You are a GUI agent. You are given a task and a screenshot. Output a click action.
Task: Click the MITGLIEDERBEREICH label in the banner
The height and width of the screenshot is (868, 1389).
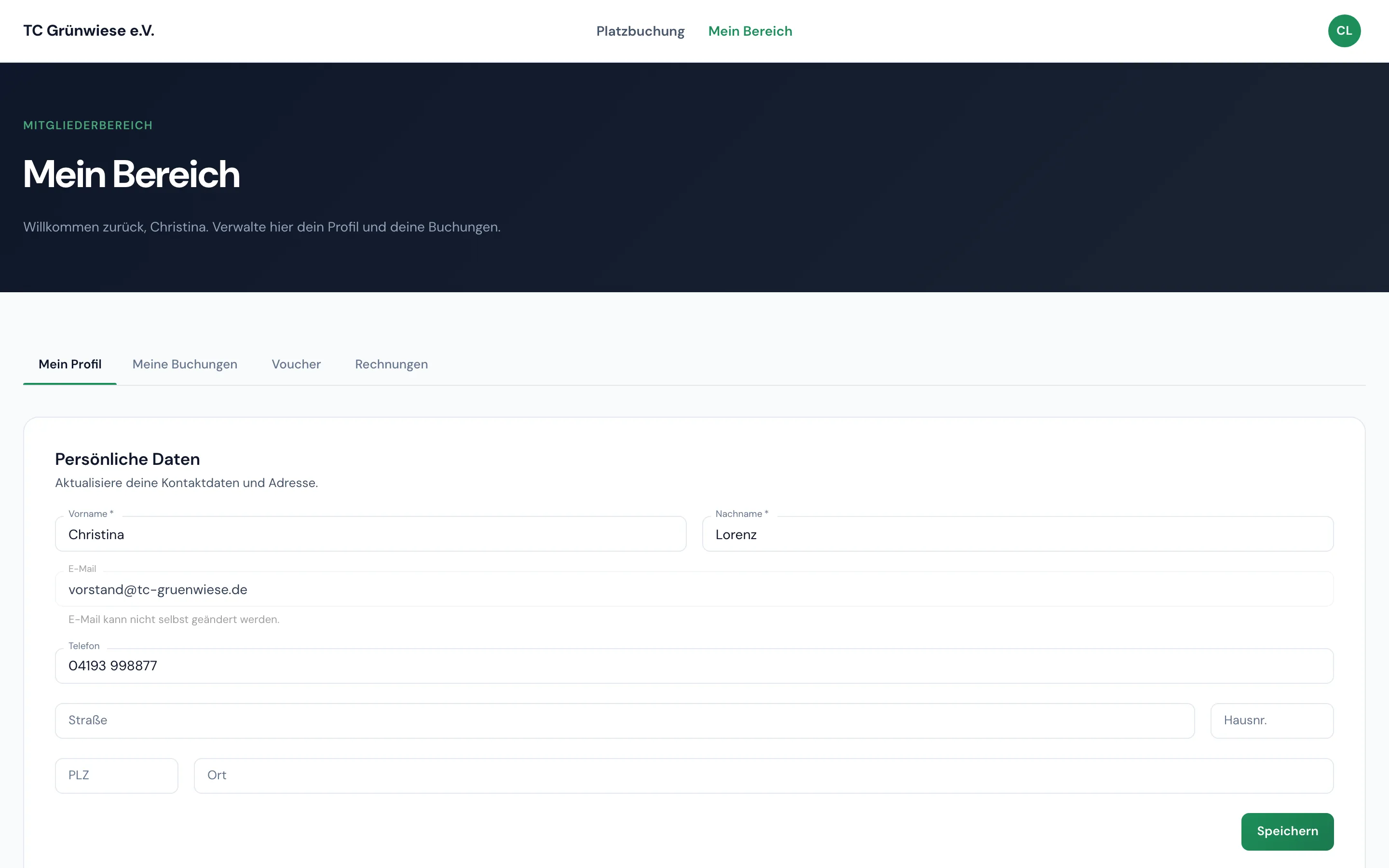click(88, 125)
